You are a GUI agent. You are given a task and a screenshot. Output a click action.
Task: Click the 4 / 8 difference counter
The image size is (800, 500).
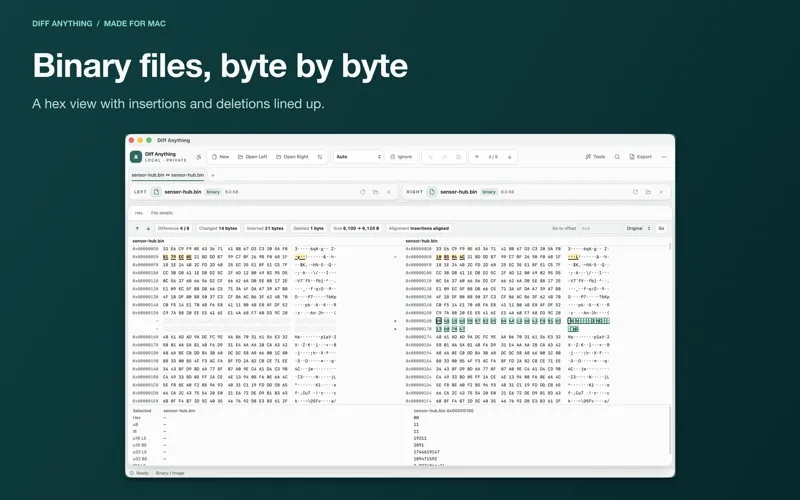[493, 157]
